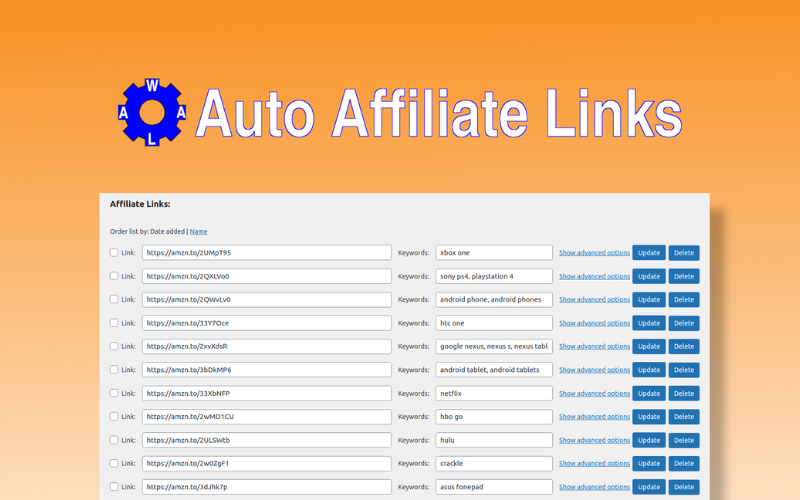Tick checkbox for xbox one link row
800x500 pixels.
tap(114, 253)
